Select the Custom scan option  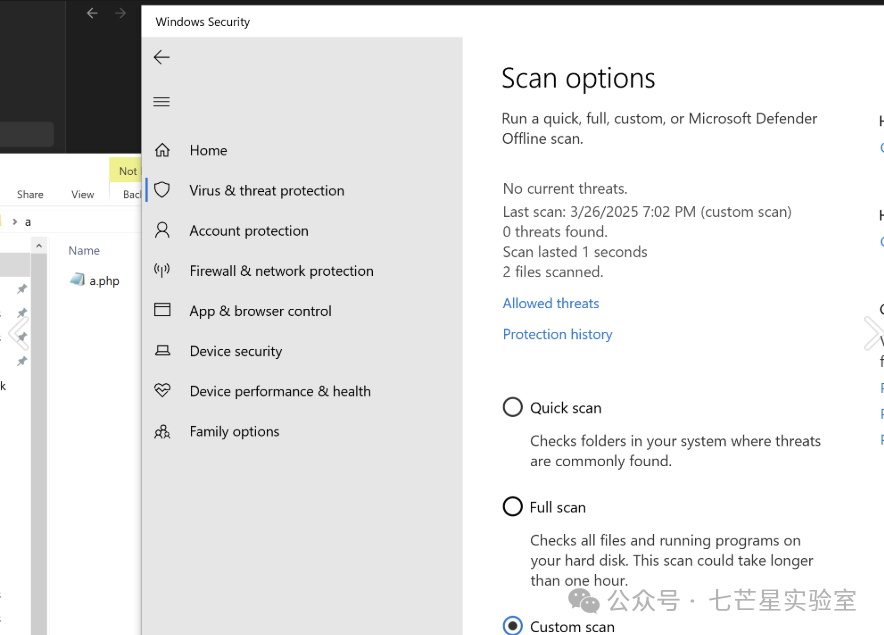(513, 625)
